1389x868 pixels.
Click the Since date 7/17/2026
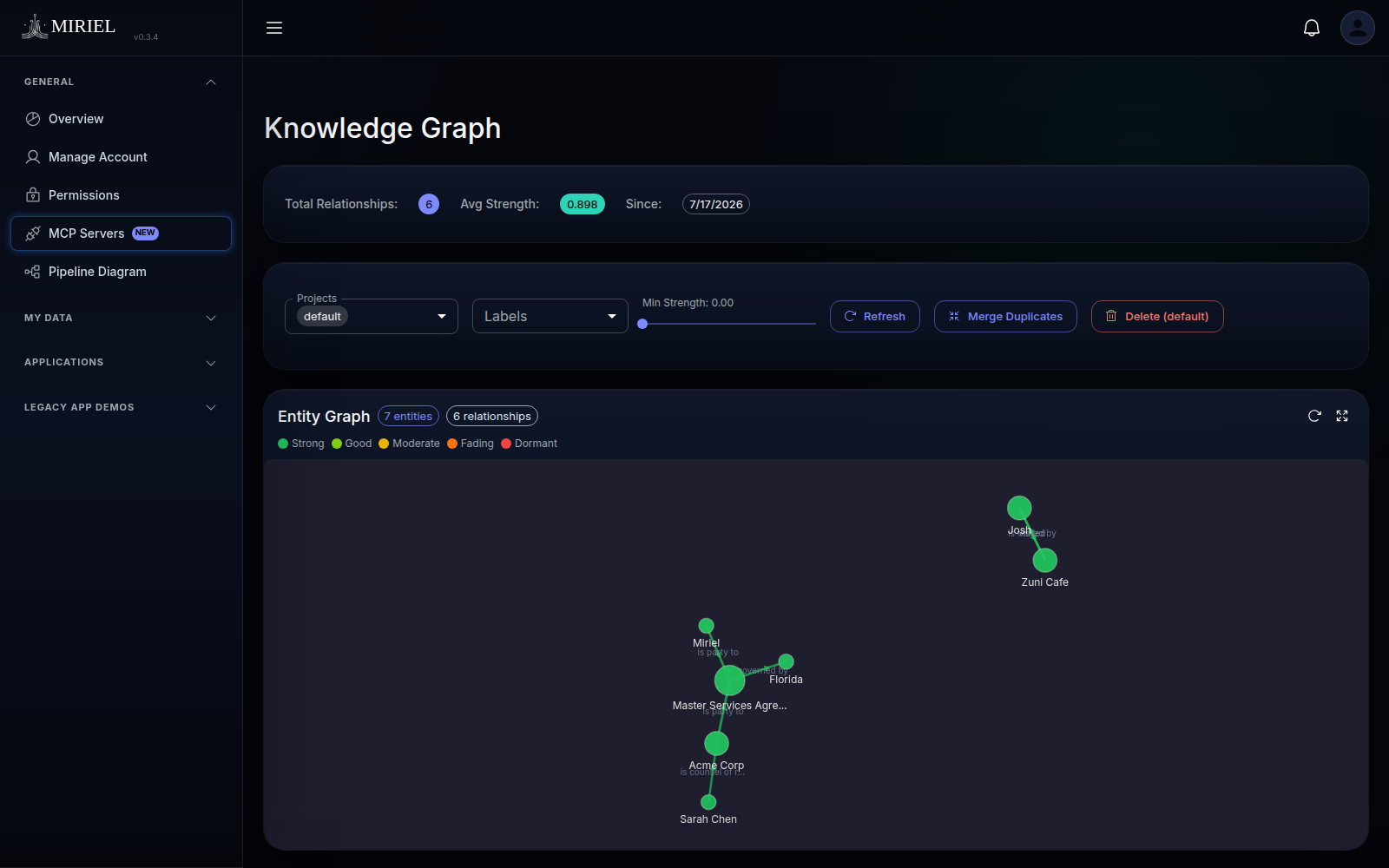tap(716, 204)
